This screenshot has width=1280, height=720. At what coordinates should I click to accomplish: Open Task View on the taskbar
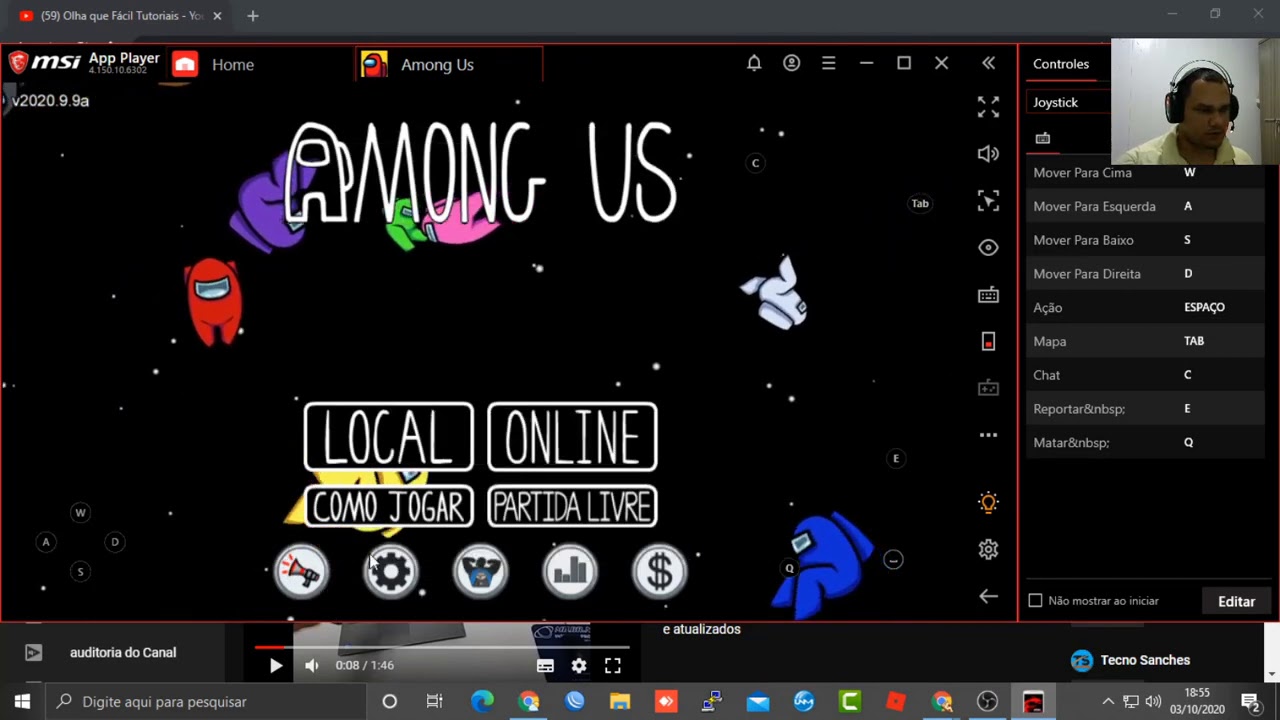434,702
